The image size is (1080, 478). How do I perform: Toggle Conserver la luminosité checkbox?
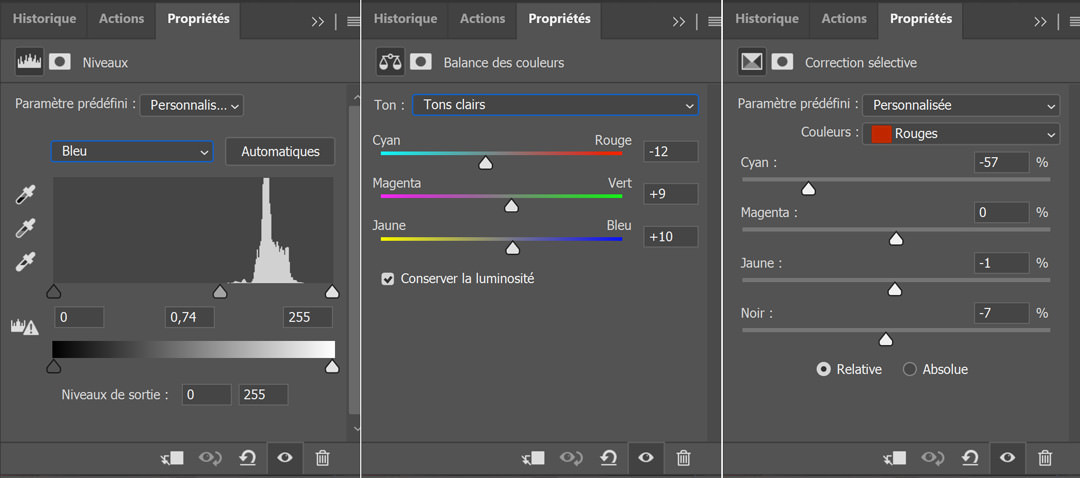coord(388,279)
